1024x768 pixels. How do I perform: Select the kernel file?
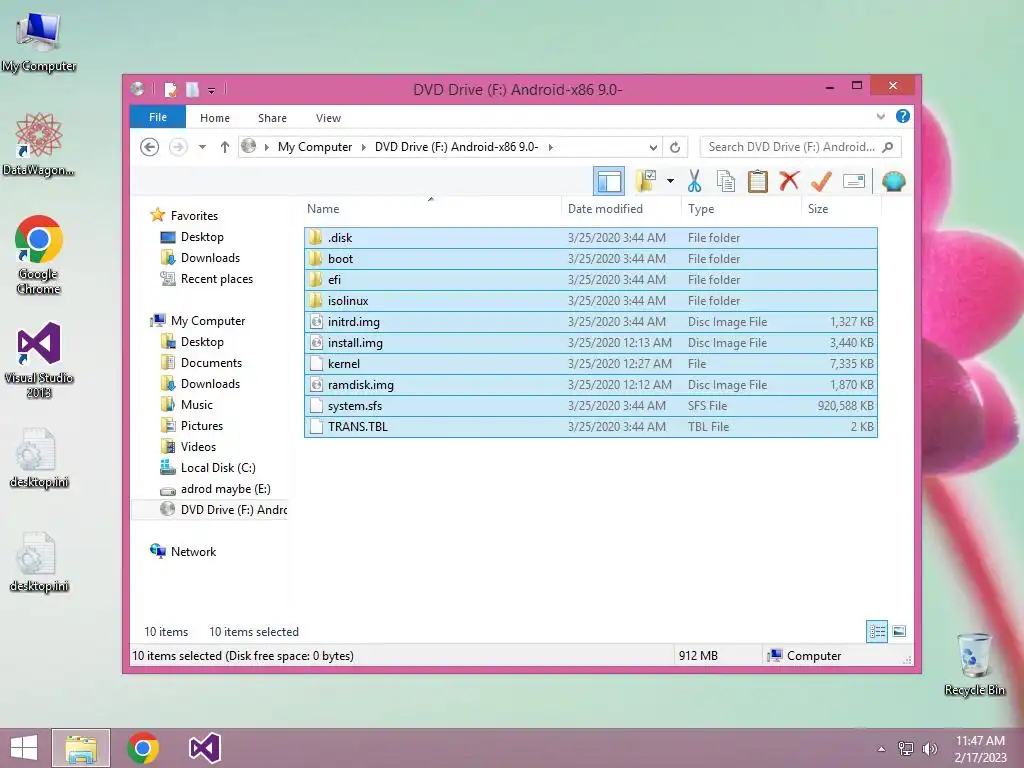pos(590,364)
